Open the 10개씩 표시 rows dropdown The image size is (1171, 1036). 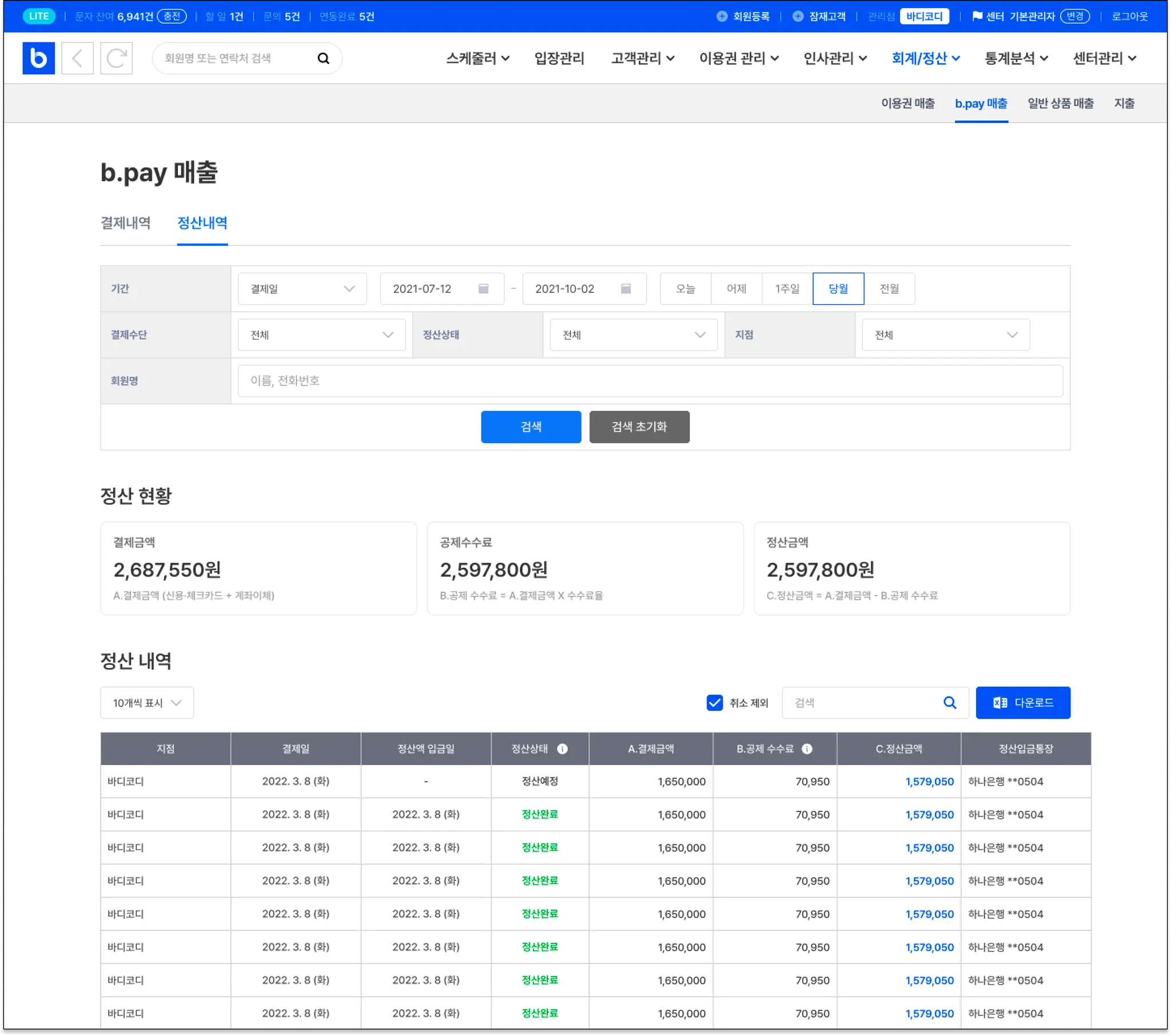(x=147, y=703)
